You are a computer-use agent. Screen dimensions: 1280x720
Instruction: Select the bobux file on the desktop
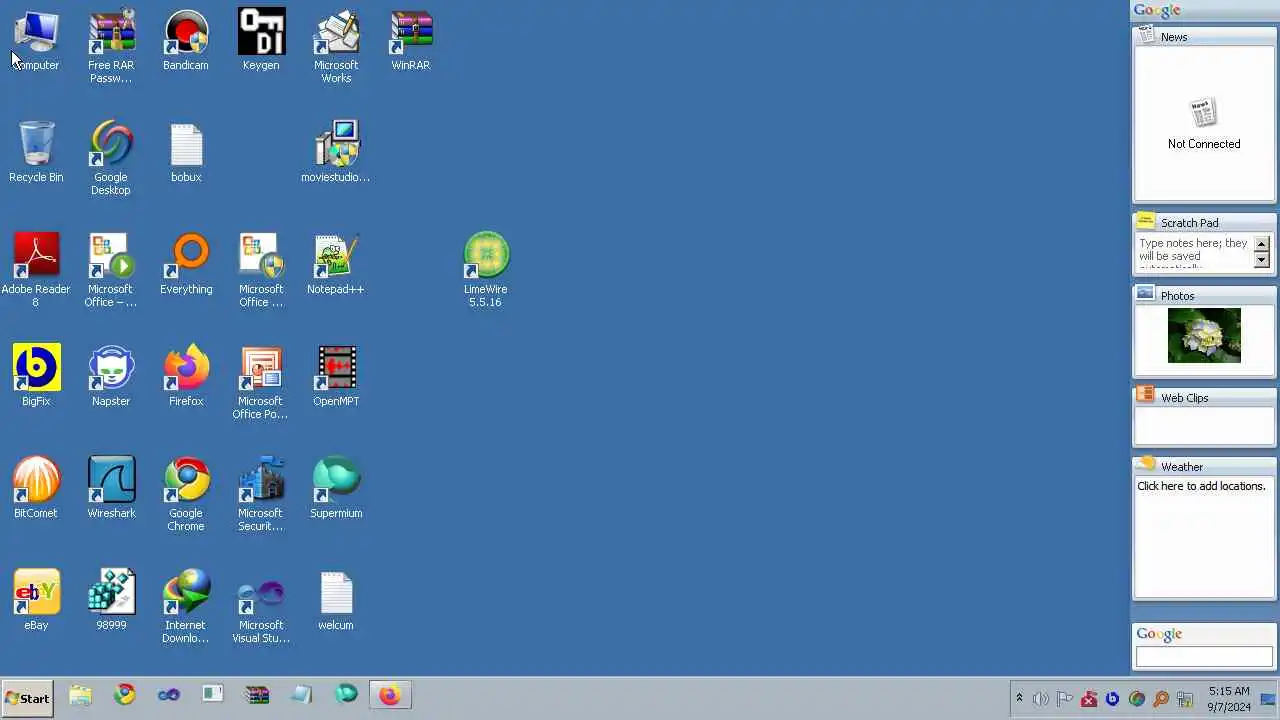[186, 152]
